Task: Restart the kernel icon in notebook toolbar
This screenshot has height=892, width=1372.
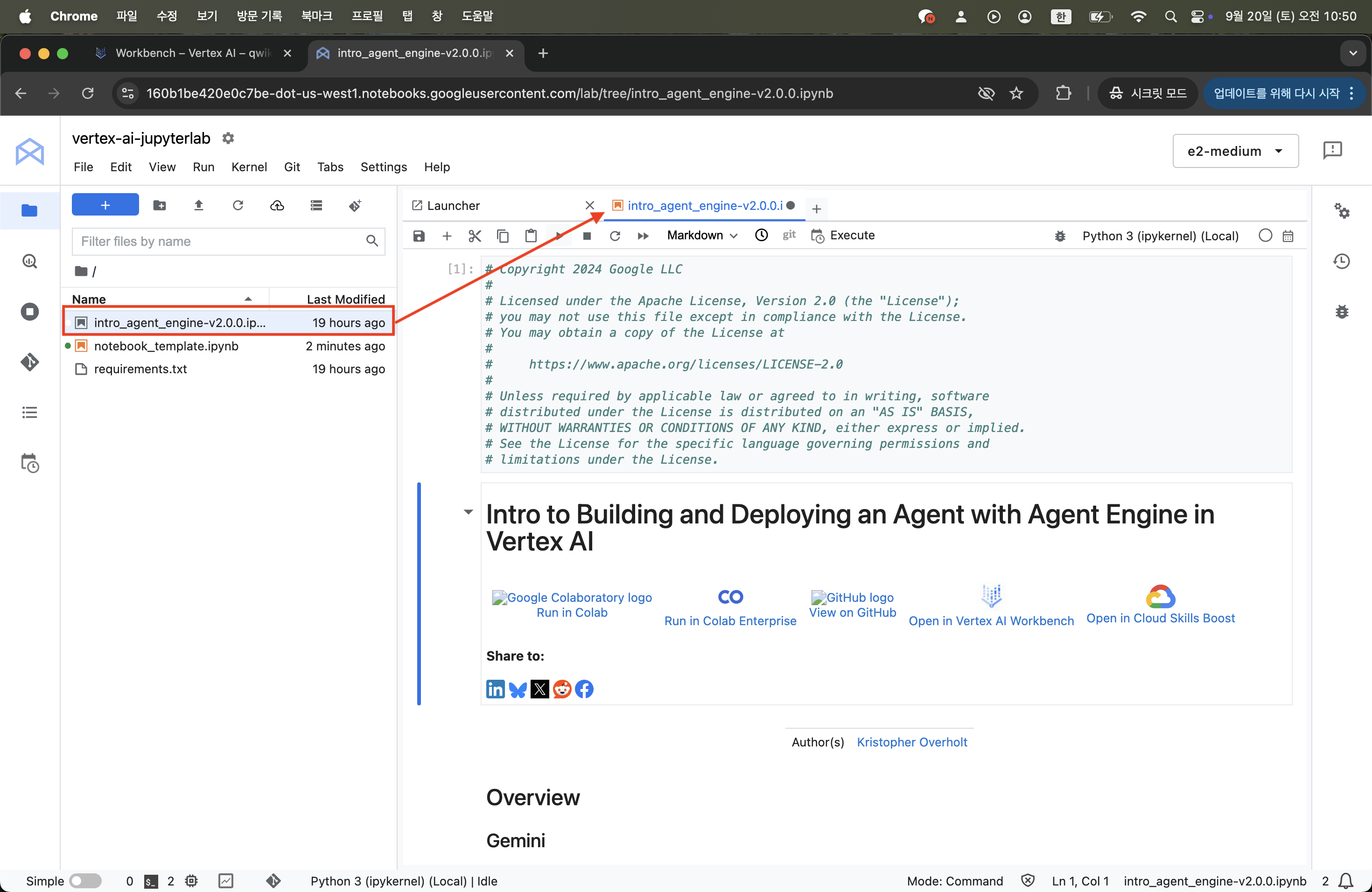Action: point(615,236)
